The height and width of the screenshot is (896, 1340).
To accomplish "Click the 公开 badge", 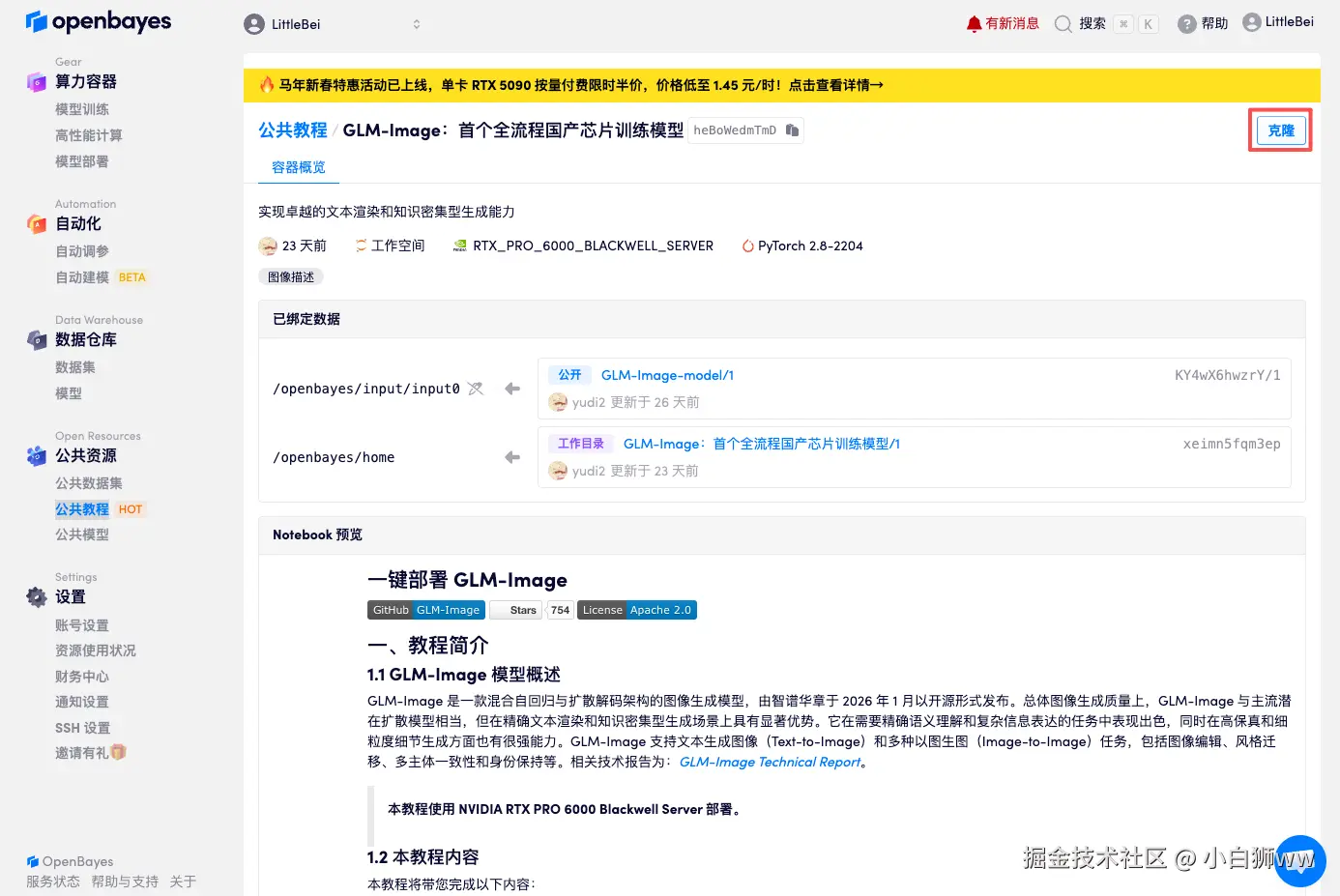I will pyautogui.click(x=569, y=375).
